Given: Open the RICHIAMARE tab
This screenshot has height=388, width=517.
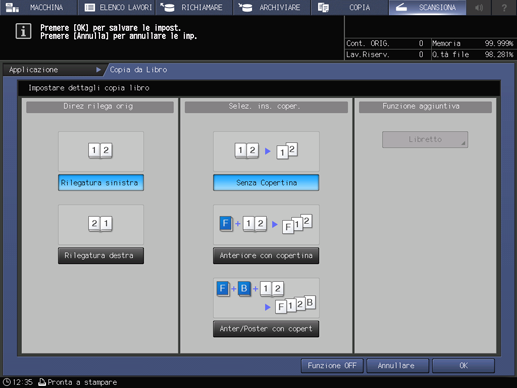Looking at the screenshot, I should (194, 7).
